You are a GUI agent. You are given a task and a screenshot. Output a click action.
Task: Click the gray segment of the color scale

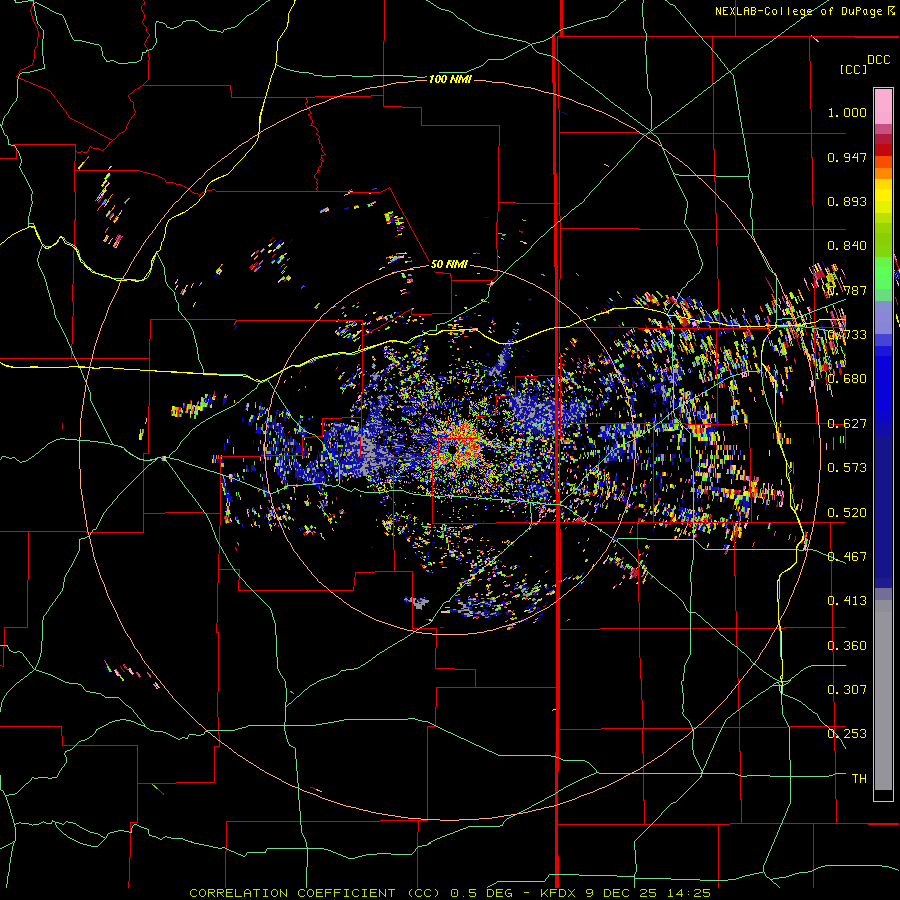pyautogui.click(x=883, y=695)
